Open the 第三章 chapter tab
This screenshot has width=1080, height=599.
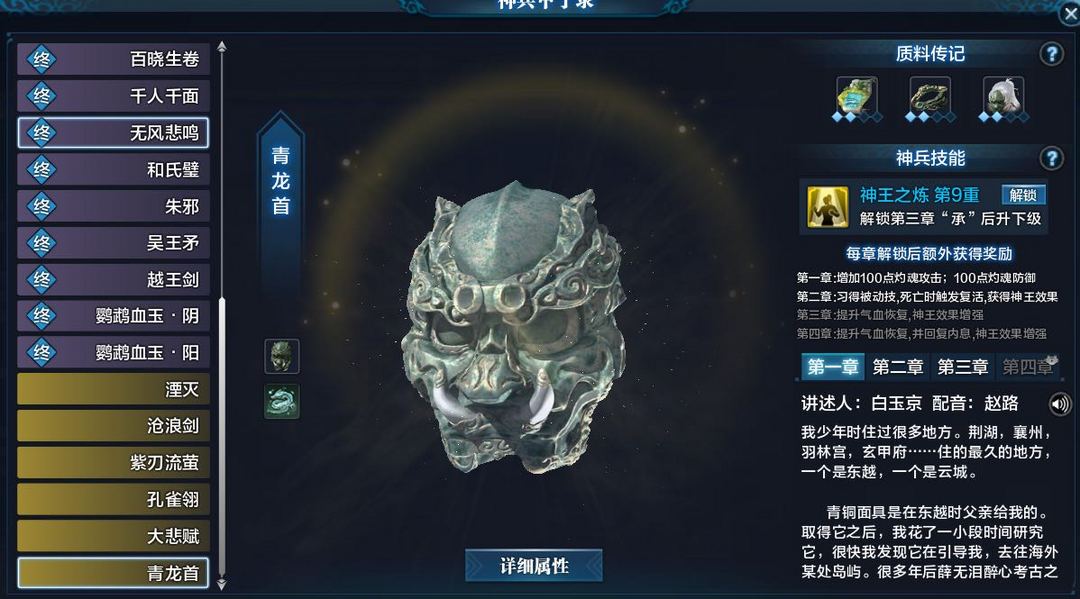(x=962, y=367)
